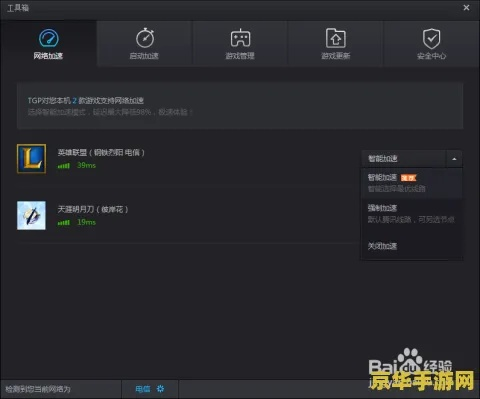Open the 安全中心 tab

(431, 44)
